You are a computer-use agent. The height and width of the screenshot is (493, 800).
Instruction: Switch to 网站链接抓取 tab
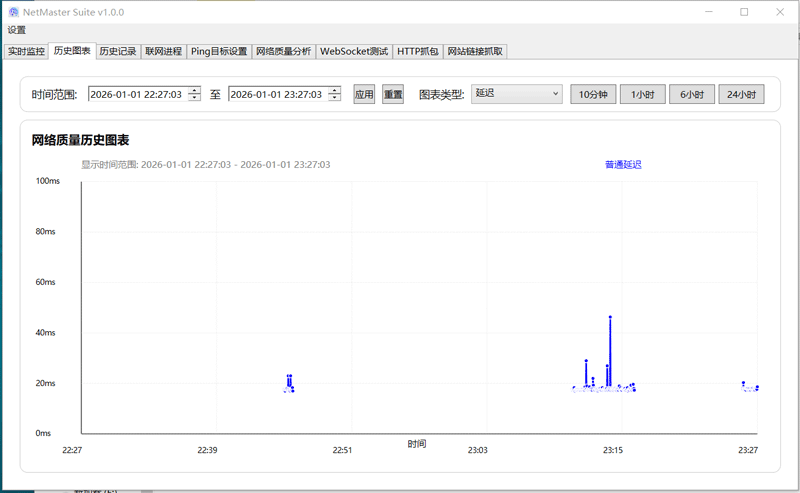475,51
